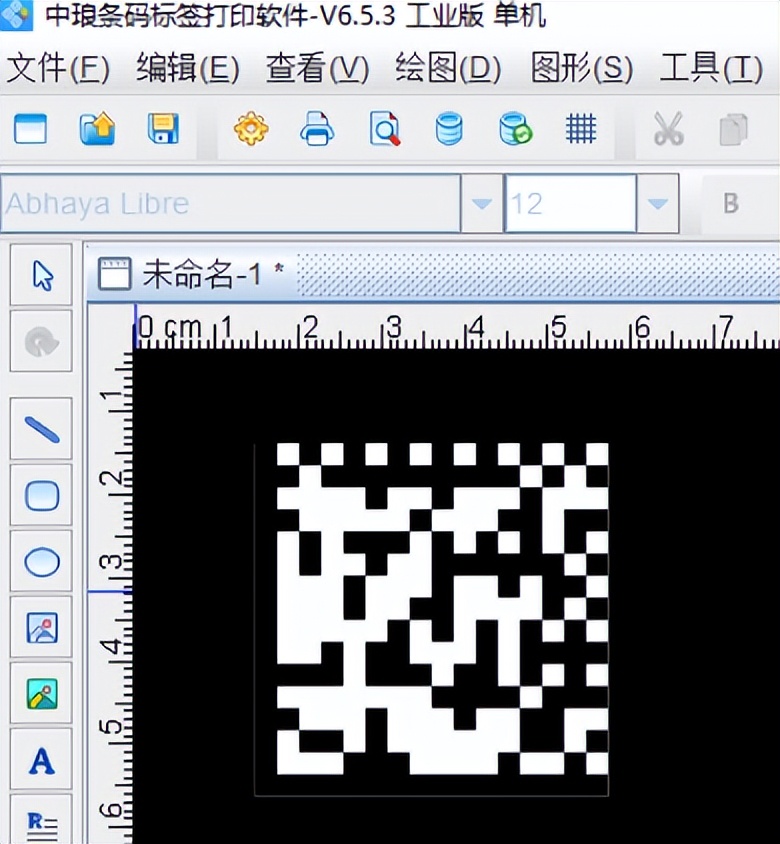The height and width of the screenshot is (844, 780).
Task: Select the rounded rectangle tool
Action: click(x=41, y=495)
